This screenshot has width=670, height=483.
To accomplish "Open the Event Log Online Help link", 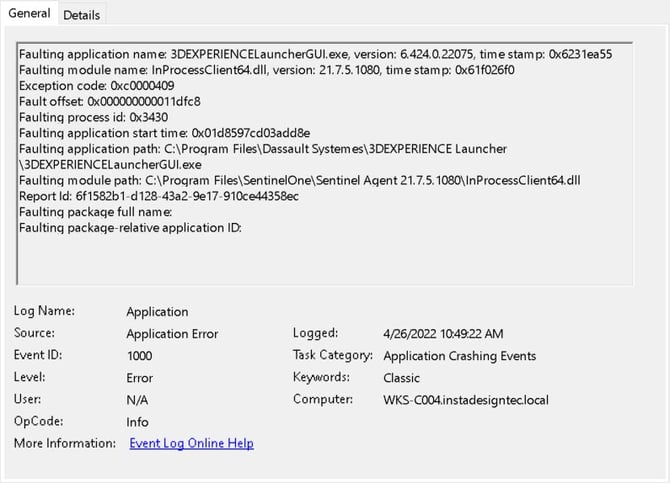I will (191, 443).
